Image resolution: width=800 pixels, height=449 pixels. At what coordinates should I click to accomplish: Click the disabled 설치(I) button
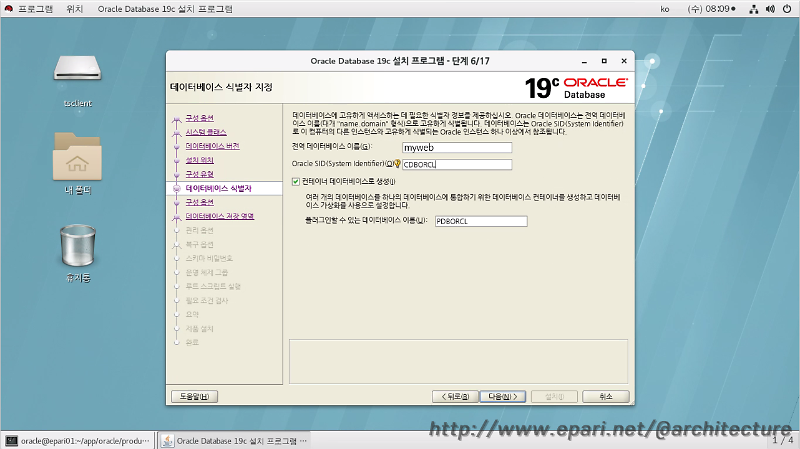554,396
